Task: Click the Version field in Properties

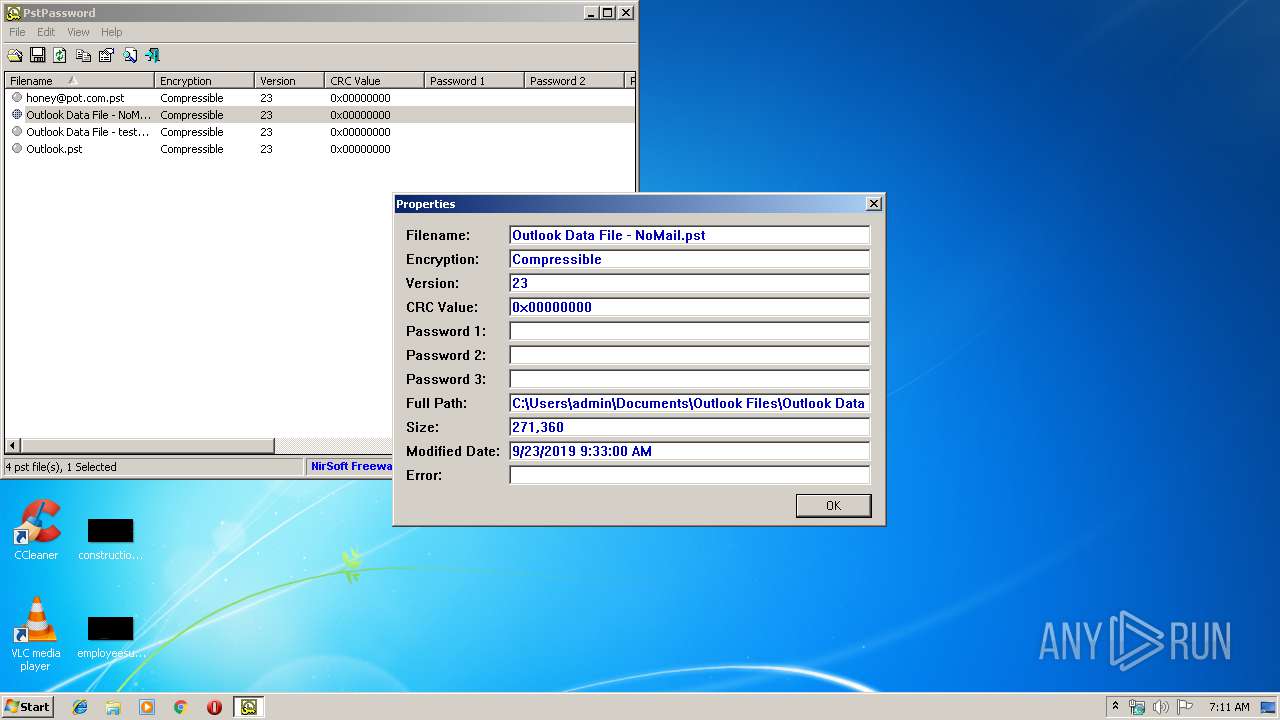Action: [x=689, y=283]
